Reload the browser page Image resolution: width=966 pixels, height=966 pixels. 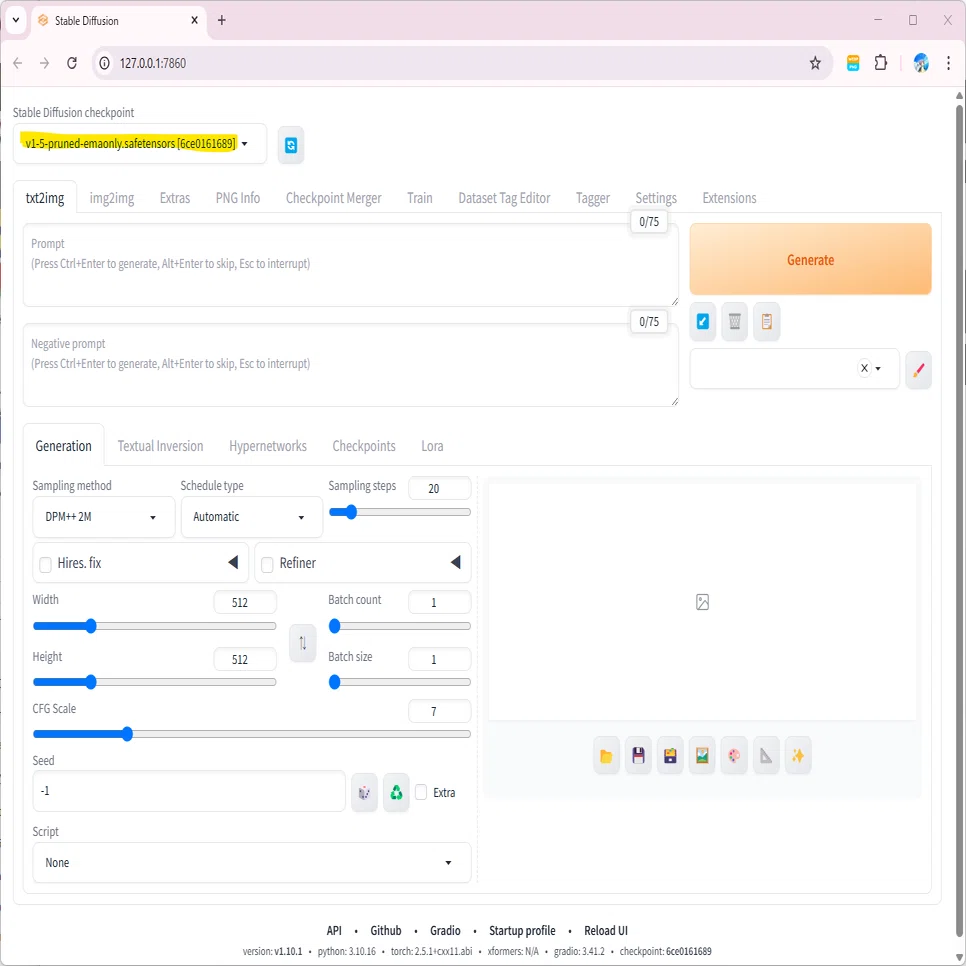tap(72, 63)
